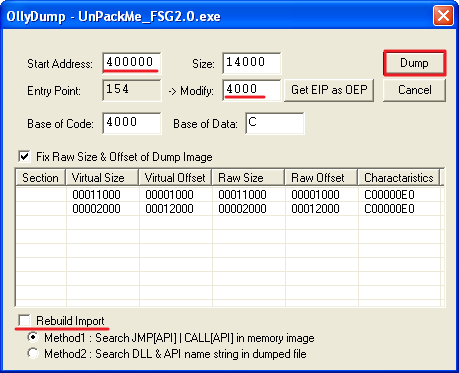Select Method2 search DLL & API radio
This screenshot has width=459, height=373.
click(33, 353)
